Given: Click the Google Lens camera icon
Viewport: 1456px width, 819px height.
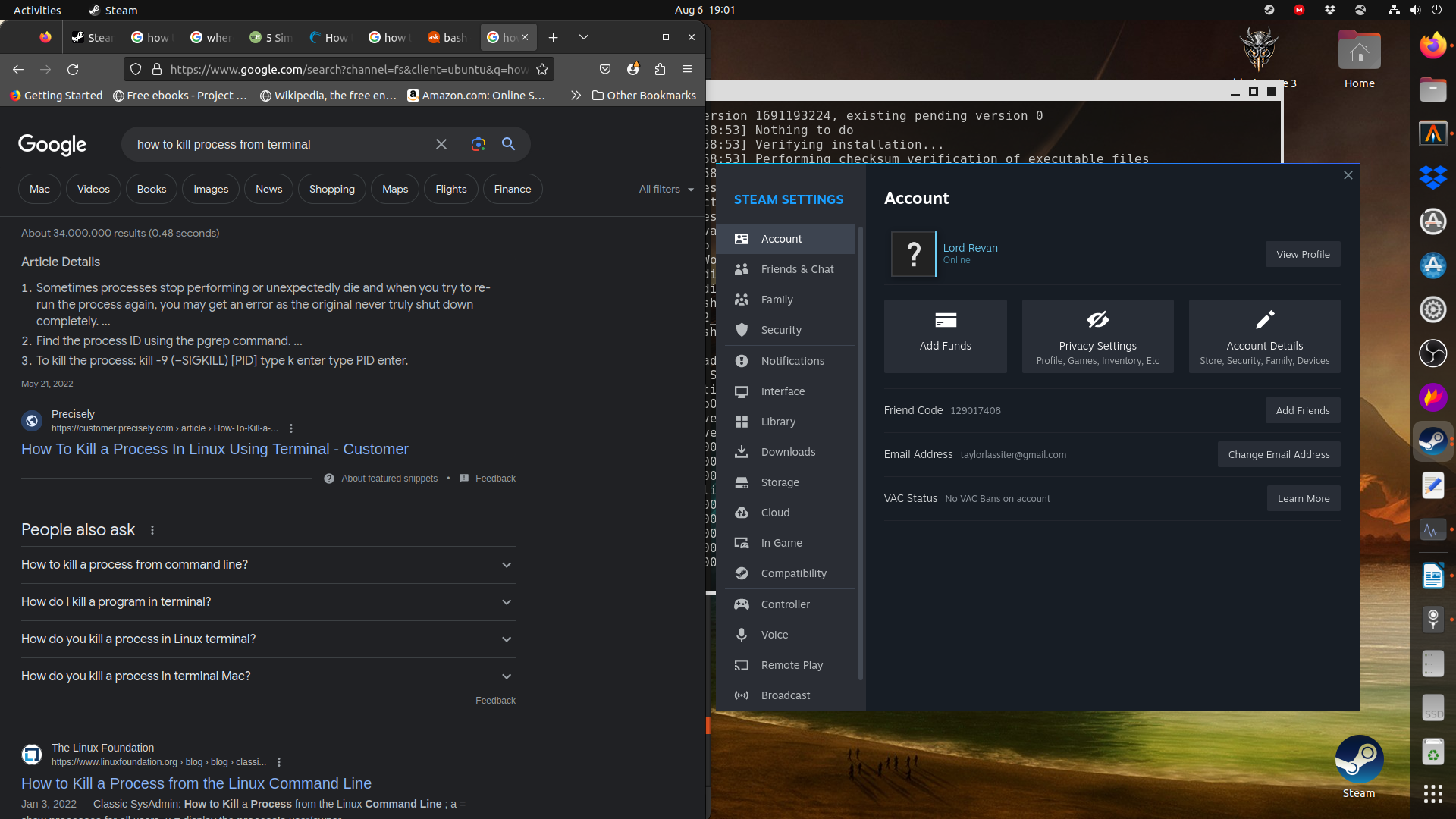Looking at the screenshot, I should coord(479,144).
